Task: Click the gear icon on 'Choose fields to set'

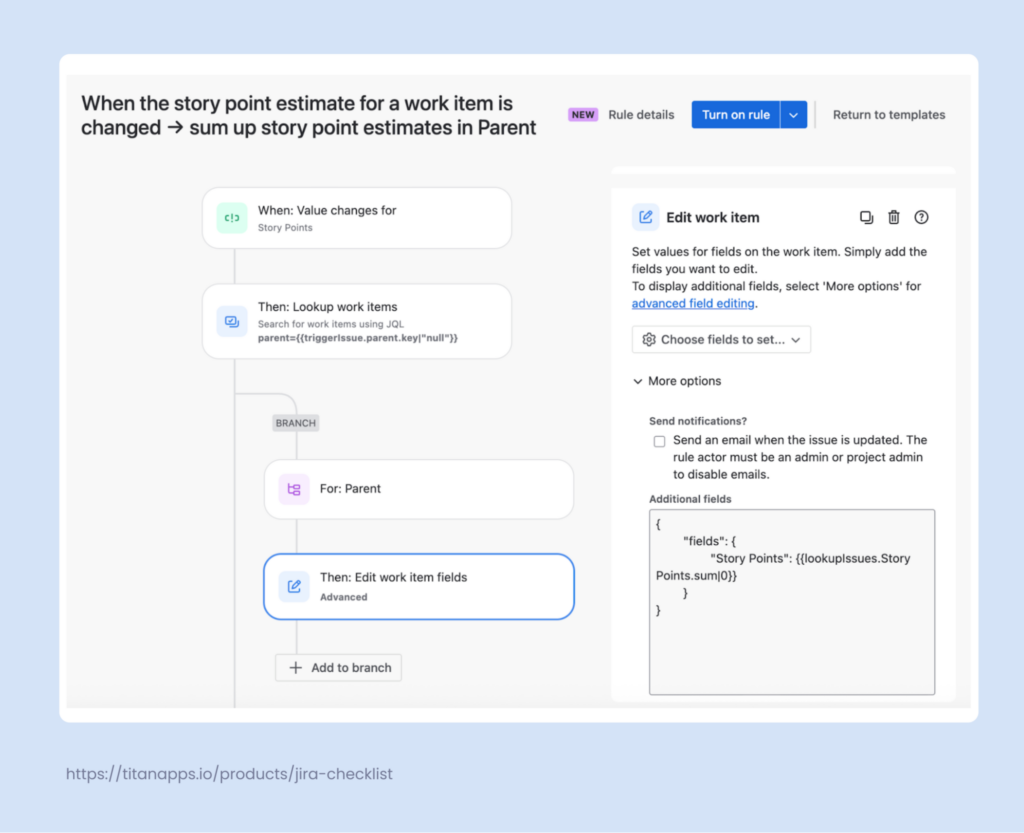Action: click(648, 339)
